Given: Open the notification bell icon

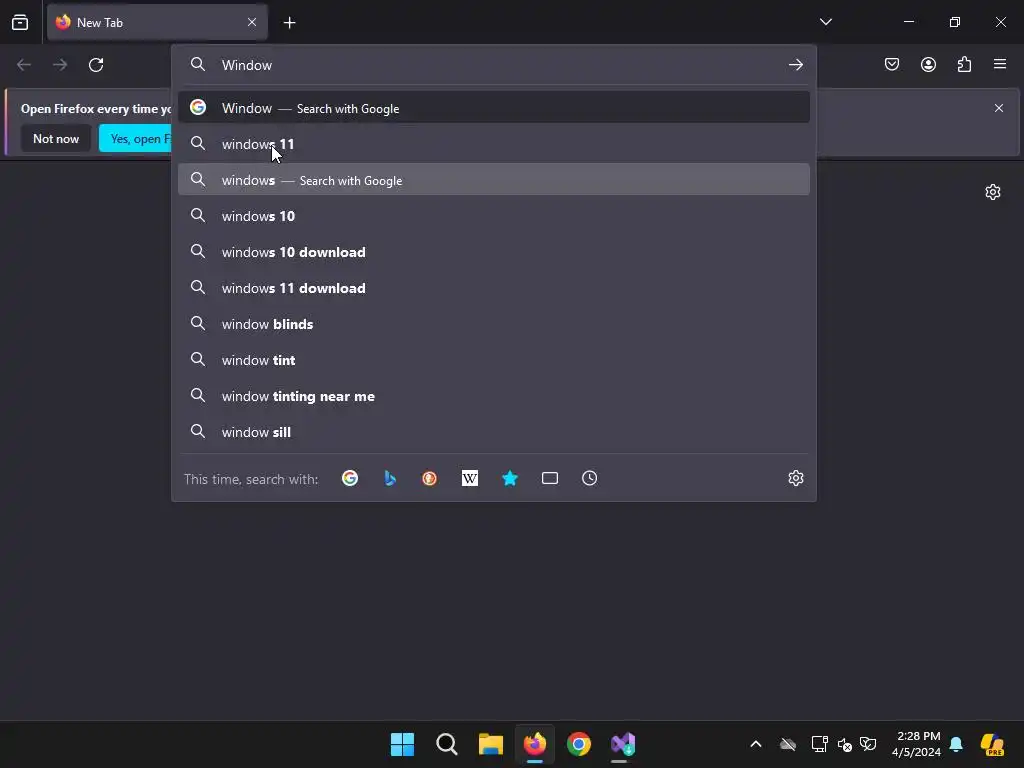Looking at the screenshot, I should [x=956, y=744].
